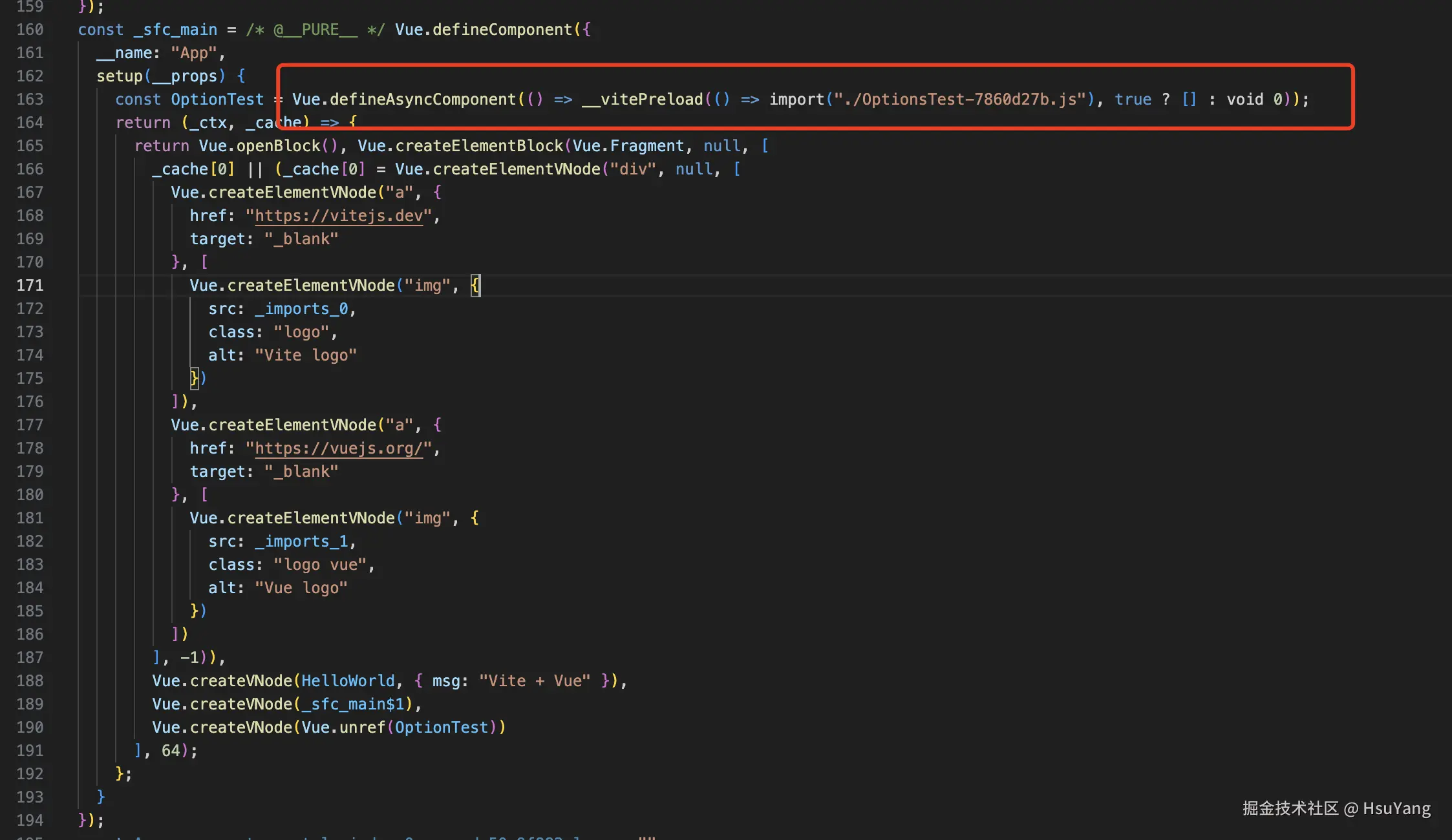Click the OptionTest-7860d27b.js import string

(x=960, y=100)
